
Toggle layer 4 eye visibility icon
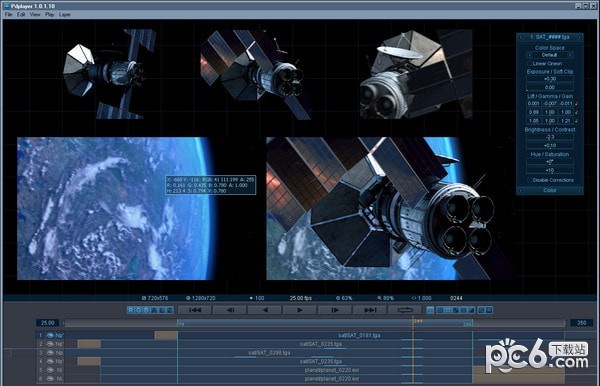click(50, 361)
